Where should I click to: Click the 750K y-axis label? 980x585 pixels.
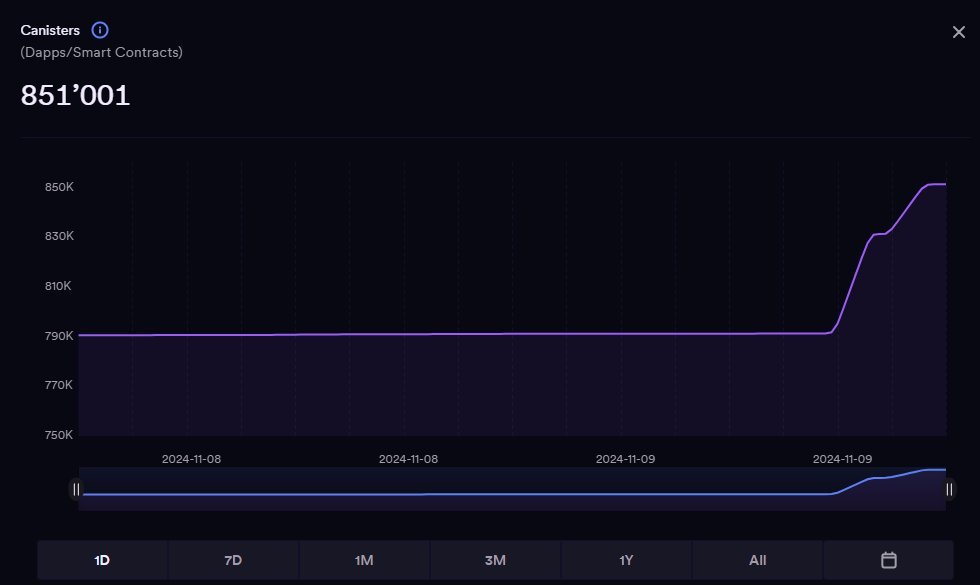click(x=60, y=435)
